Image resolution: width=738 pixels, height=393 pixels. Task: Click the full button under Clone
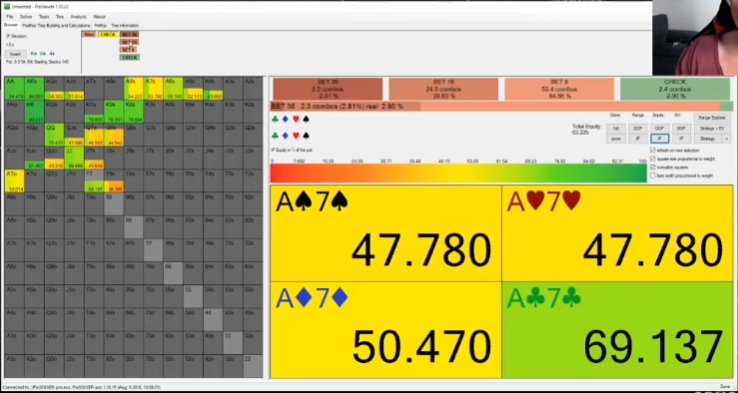(616, 128)
